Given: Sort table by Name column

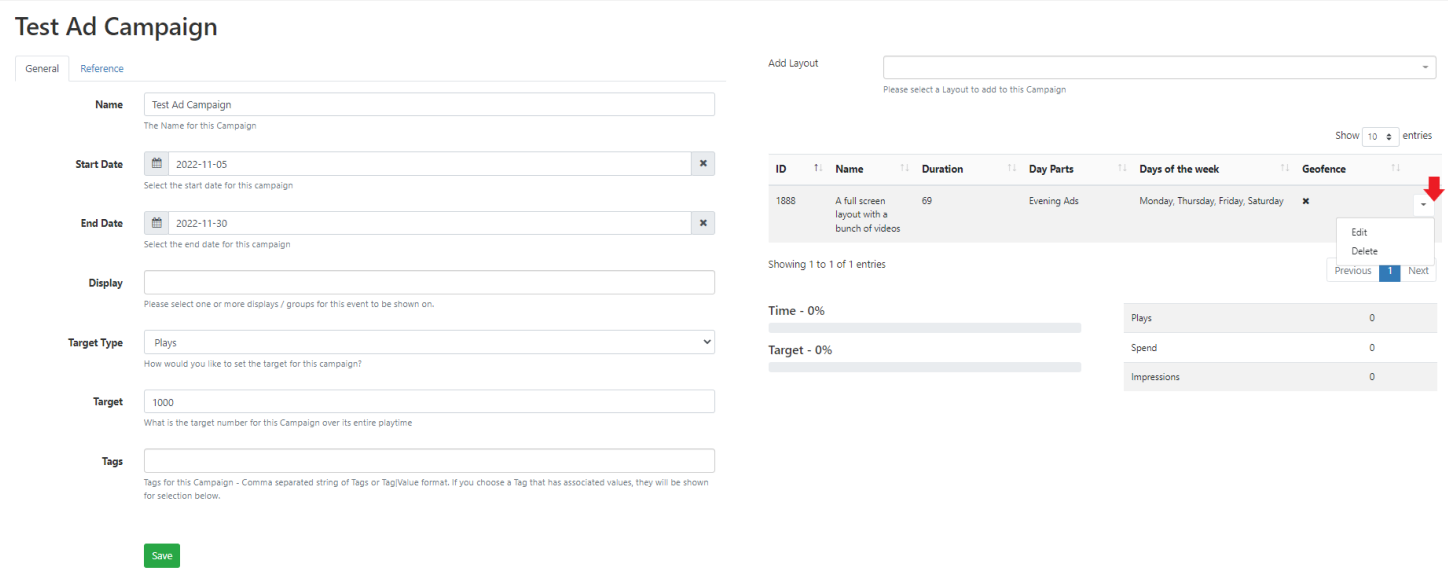Looking at the screenshot, I should tap(904, 169).
